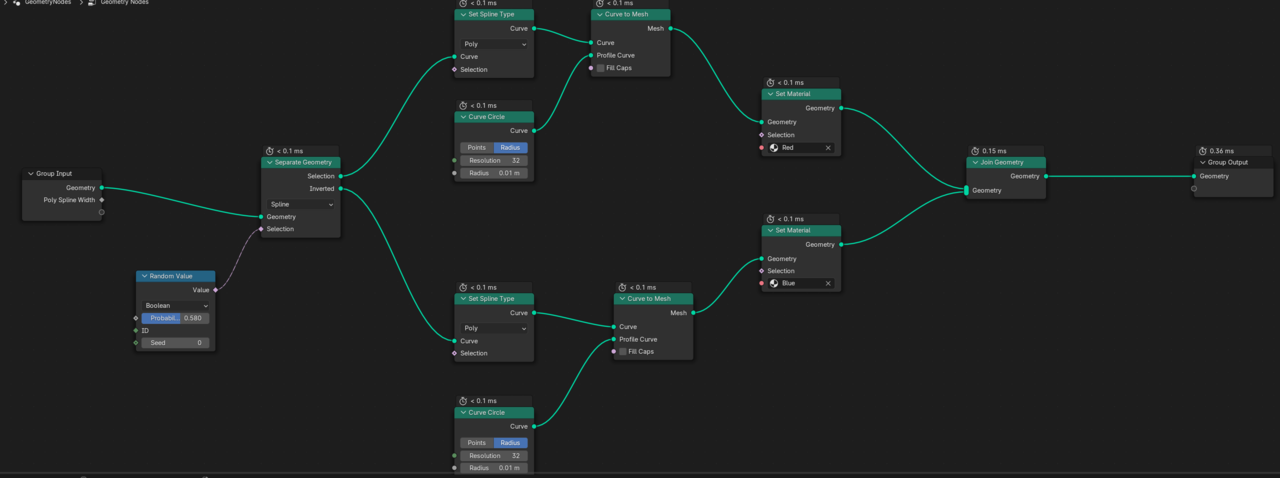1280x478 pixels.
Task: Click the Resolution 32 field in the upper Curve Circle
Action: (x=494, y=160)
